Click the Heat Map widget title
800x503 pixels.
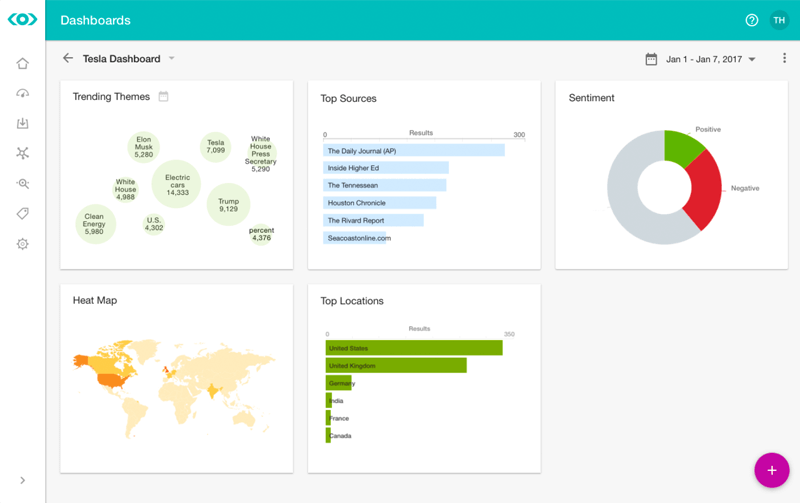coord(95,300)
